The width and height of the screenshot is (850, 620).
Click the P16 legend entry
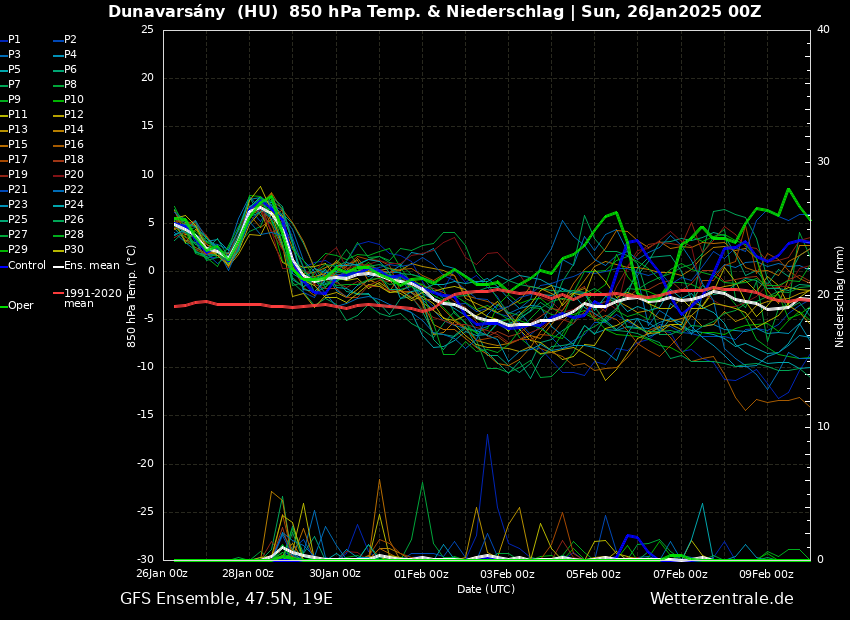pyautogui.click(x=74, y=145)
